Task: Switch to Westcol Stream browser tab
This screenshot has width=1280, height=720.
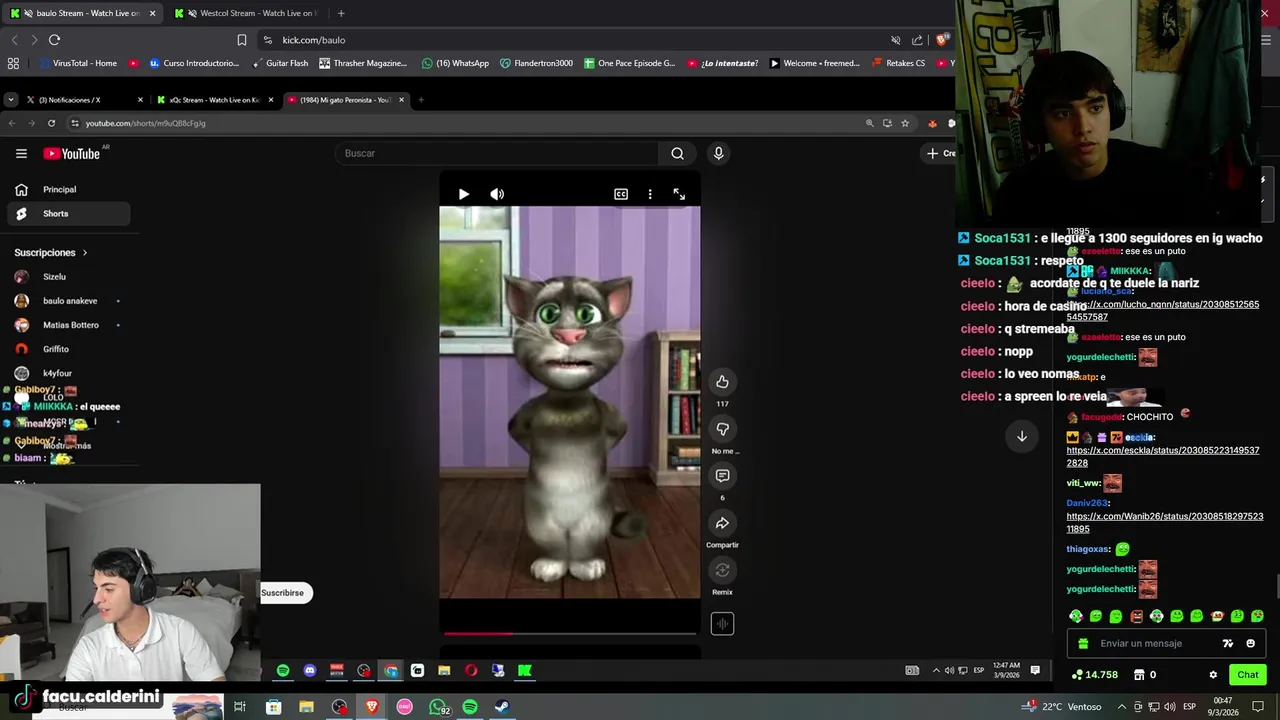Action: point(245,13)
